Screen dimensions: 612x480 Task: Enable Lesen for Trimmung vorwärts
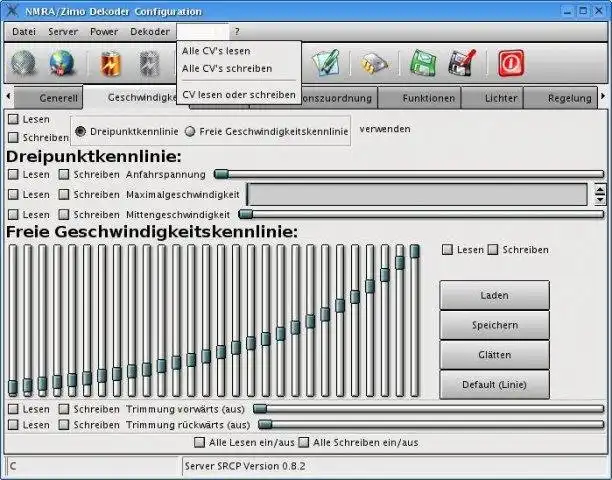13,409
